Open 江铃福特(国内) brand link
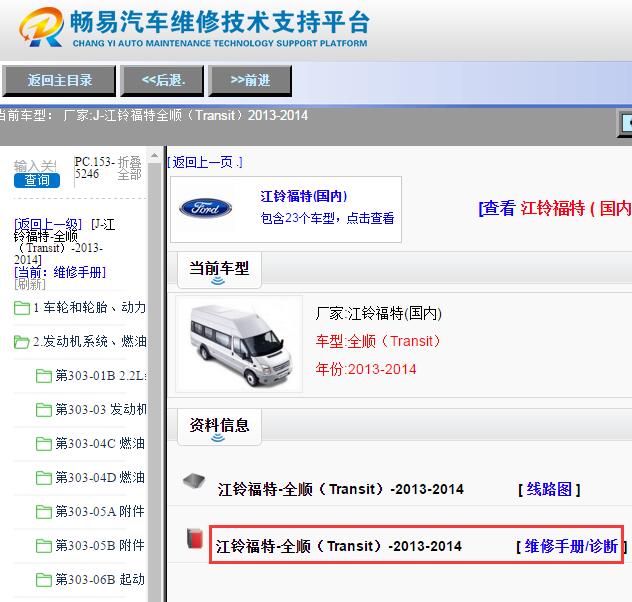The height and width of the screenshot is (602, 632). tap(304, 196)
